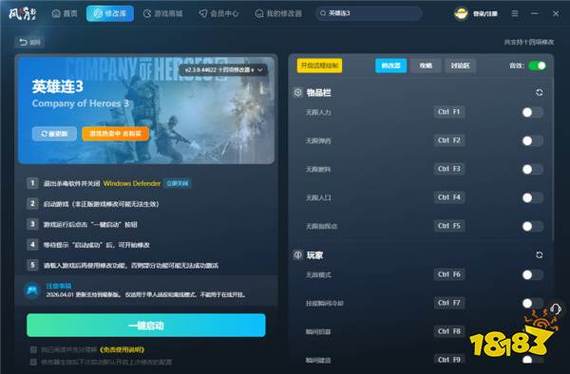
Task: Open the hamburger menu in title bar
Action: (515, 13)
